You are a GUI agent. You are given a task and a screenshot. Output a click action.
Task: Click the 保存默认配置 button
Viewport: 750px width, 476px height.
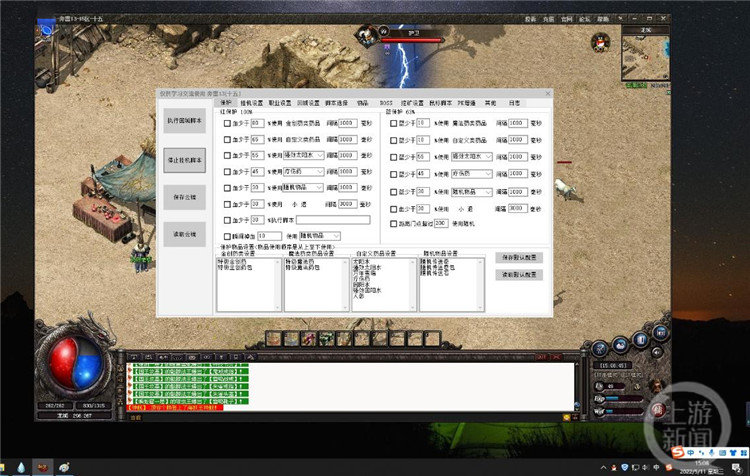519,257
